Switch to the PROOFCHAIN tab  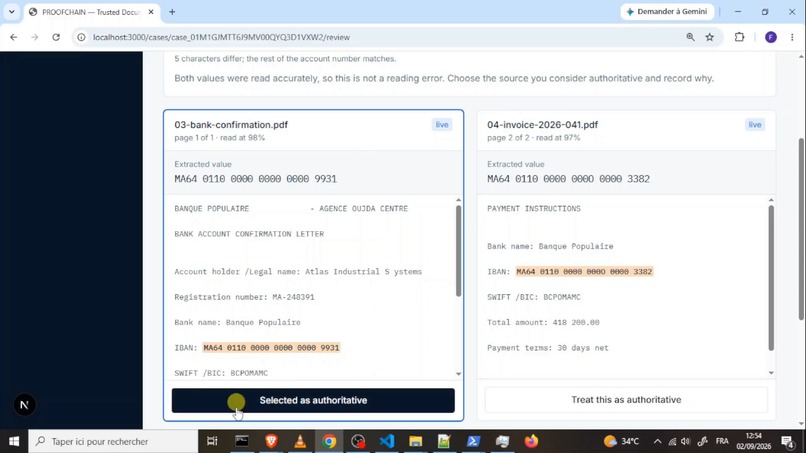[90, 12]
